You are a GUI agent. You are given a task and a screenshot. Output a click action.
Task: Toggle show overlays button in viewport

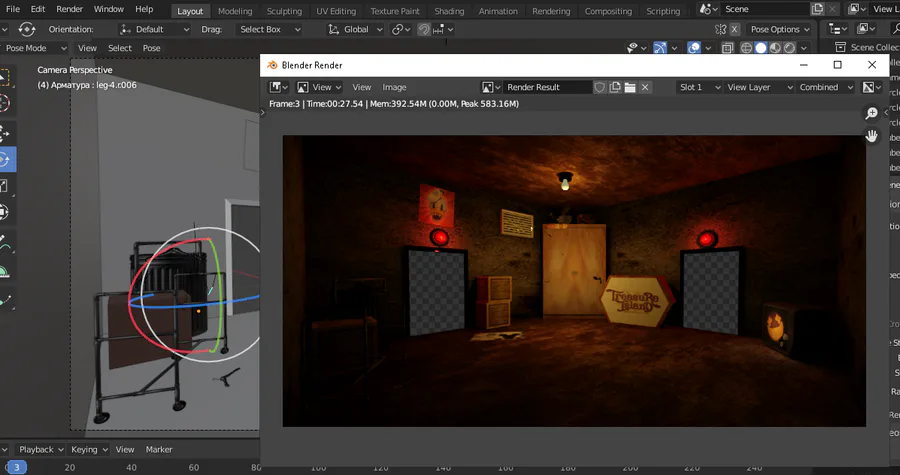click(x=693, y=48)
